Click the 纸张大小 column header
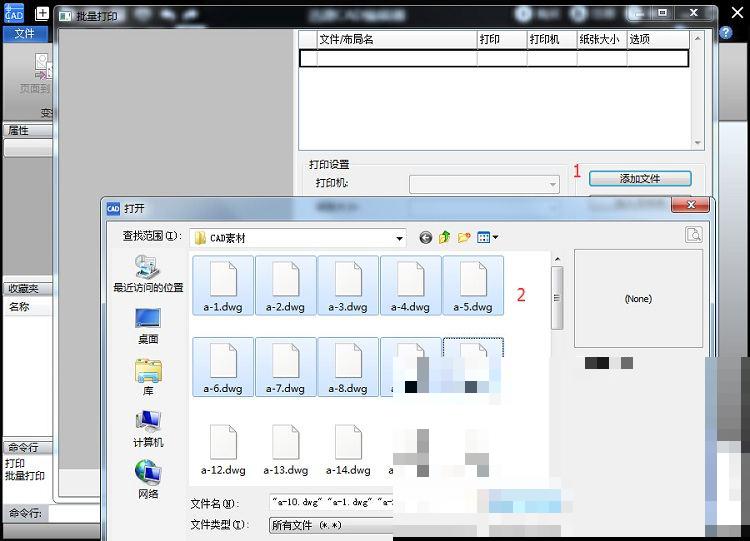The width and height of the screenshot is (750, 541). pyautogui.click(x=602, y=39)
